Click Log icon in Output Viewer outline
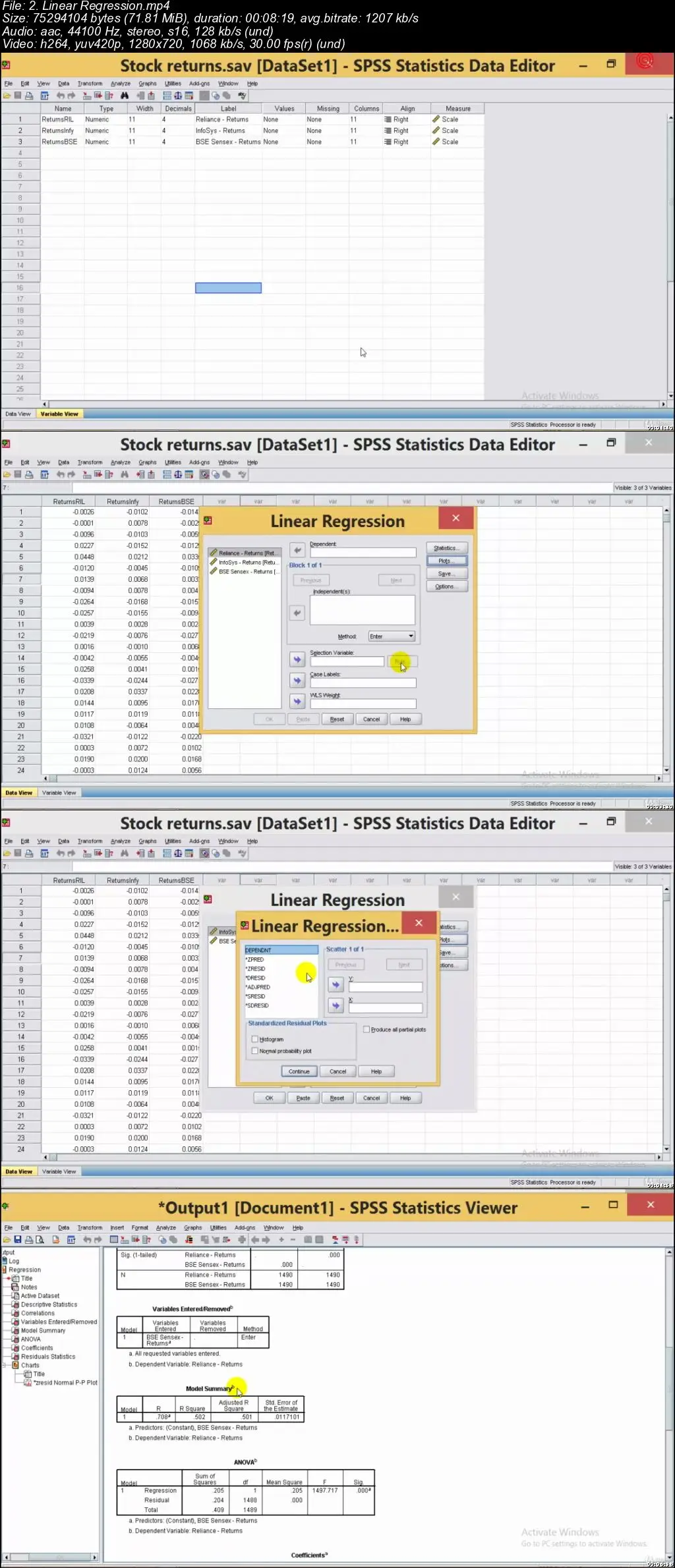675x1568 pixels. [x=5, y=1261]
